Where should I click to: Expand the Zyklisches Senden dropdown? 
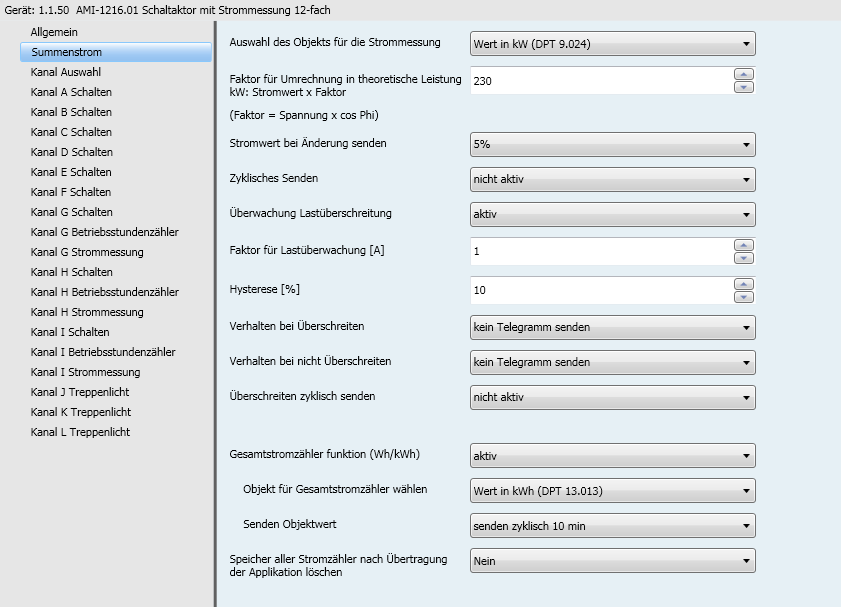click(612, 180)
